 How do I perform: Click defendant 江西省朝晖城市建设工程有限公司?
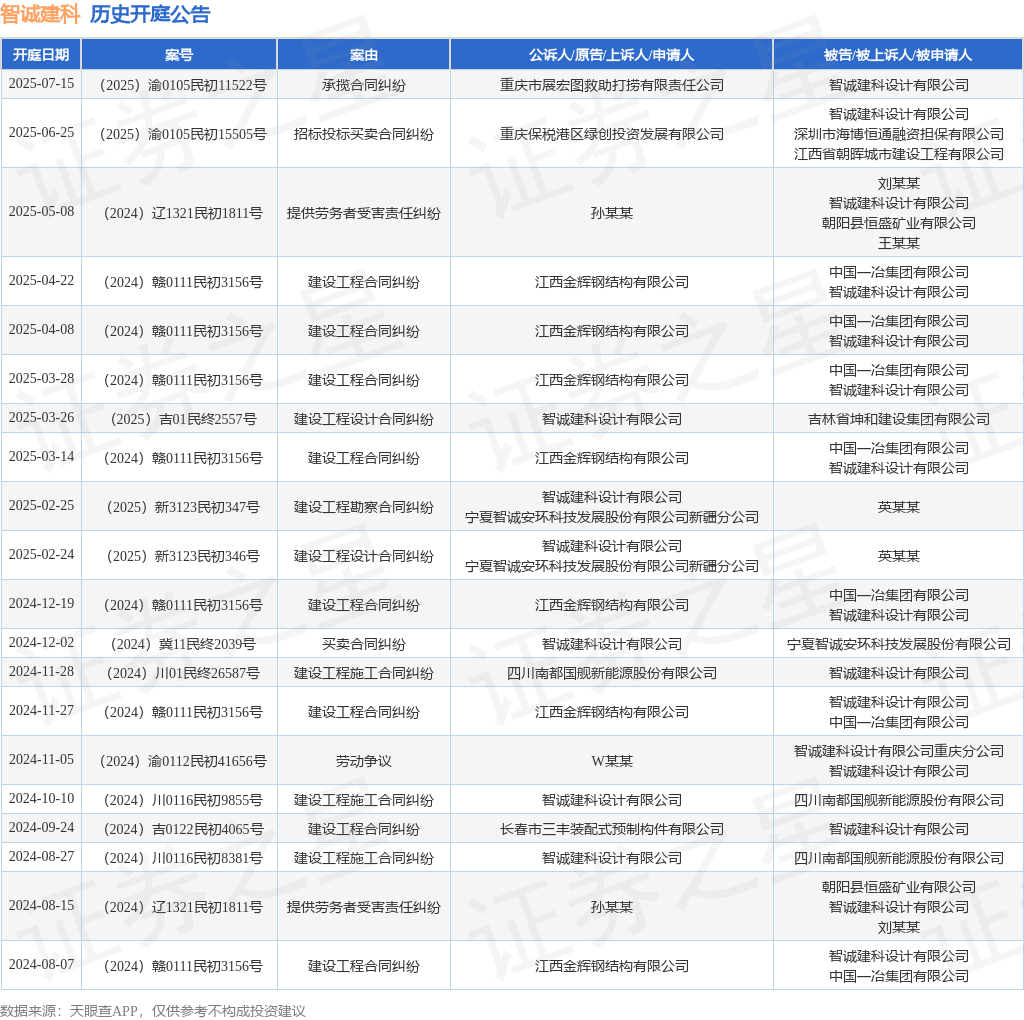tap(899, 154)
